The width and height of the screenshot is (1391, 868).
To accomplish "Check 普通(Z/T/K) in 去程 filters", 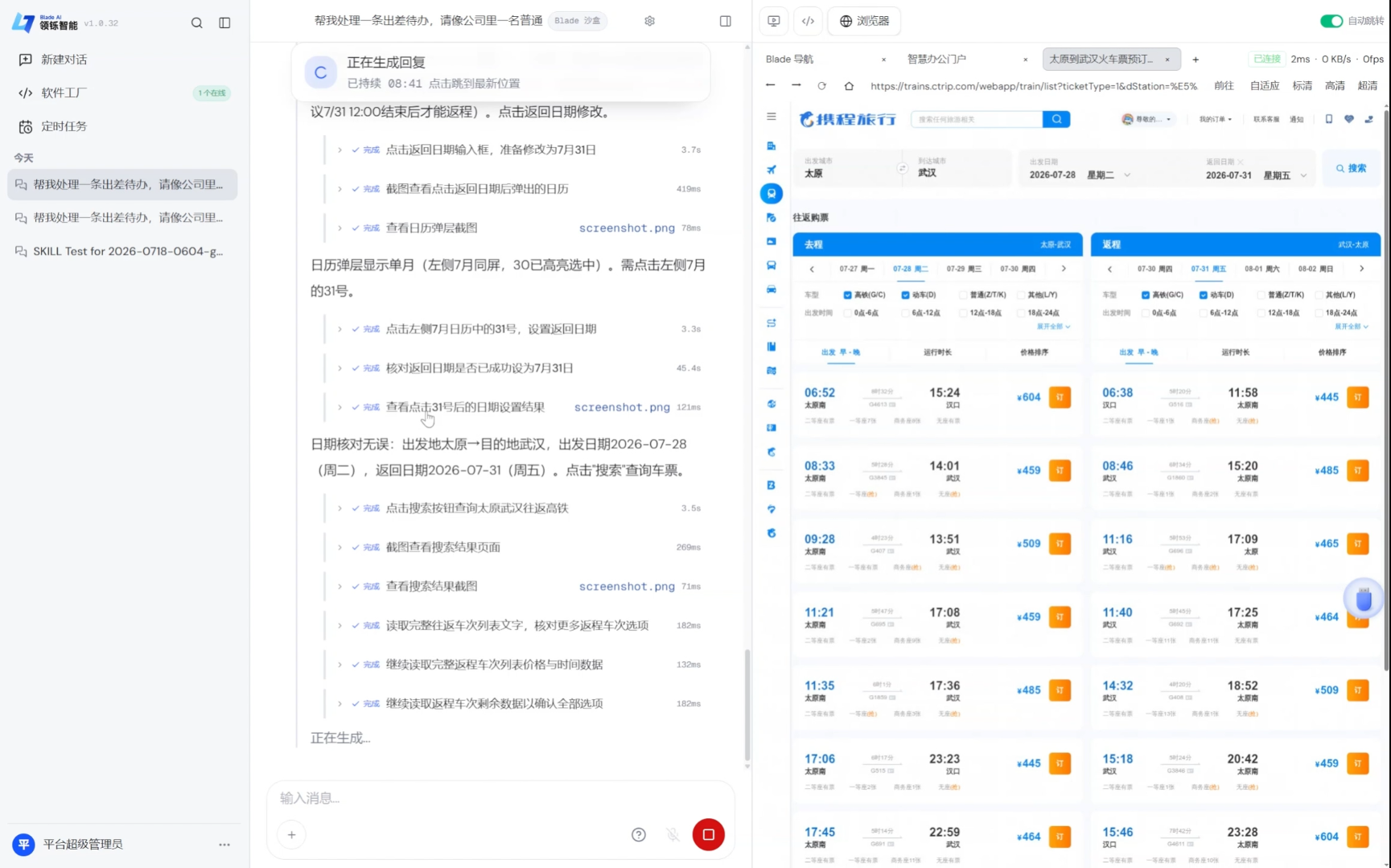I will point(963,294).
